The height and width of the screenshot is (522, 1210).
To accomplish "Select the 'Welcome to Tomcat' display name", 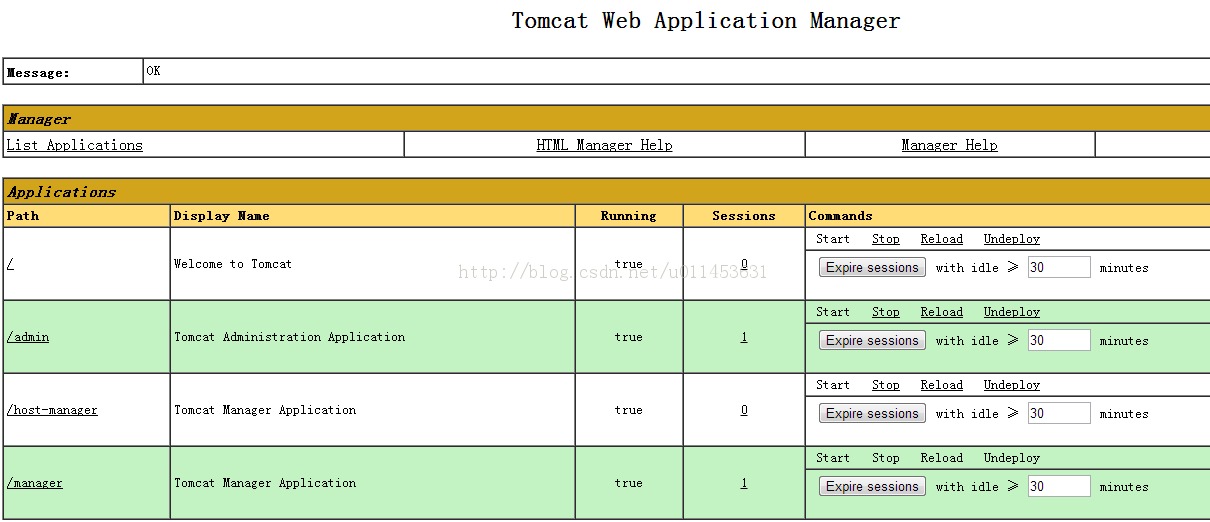I will (x=233, y=264).
